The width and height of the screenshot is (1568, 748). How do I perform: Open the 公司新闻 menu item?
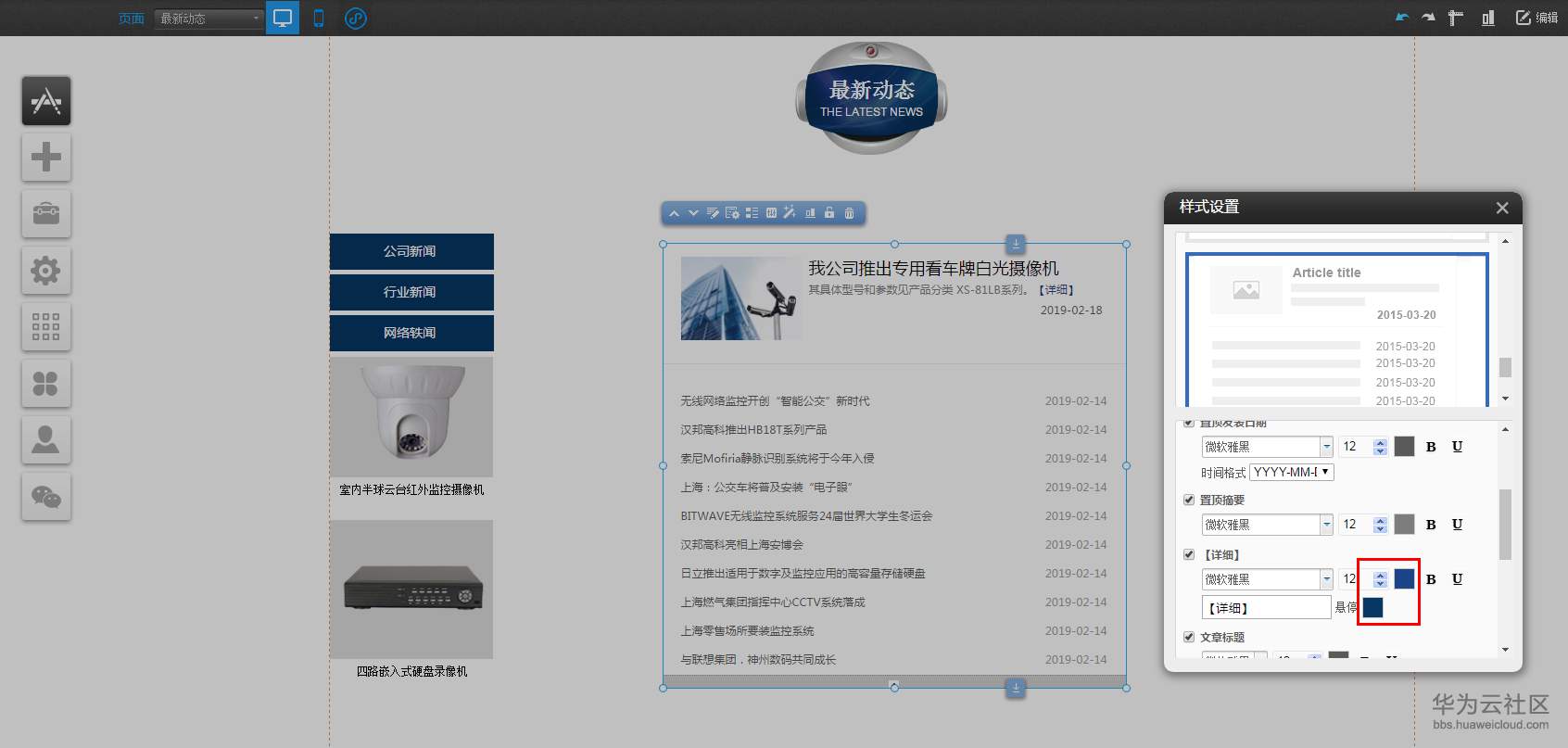click(411, 251)
